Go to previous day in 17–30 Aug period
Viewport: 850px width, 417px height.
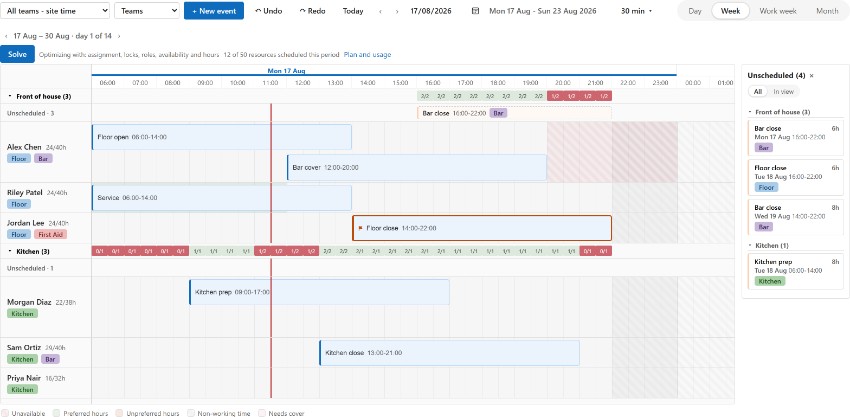6,36
